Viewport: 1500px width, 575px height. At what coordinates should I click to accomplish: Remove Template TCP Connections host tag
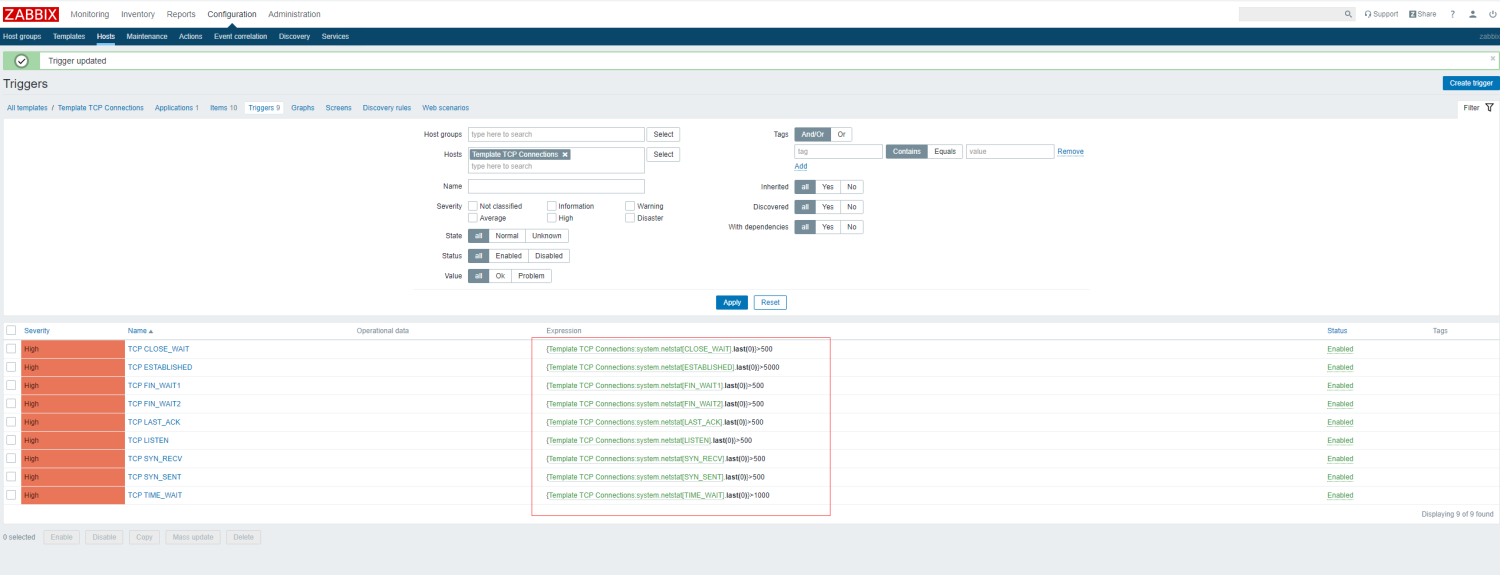[x=564, y=154]
